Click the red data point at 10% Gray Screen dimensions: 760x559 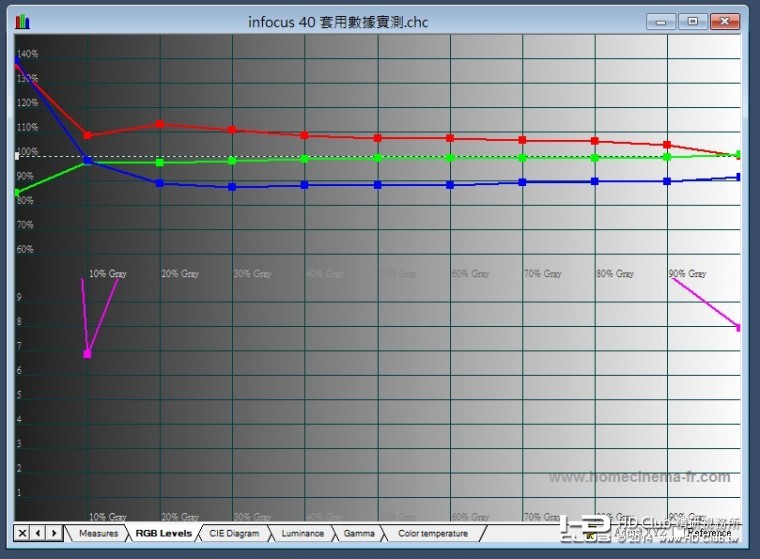[x=88, y=135]
